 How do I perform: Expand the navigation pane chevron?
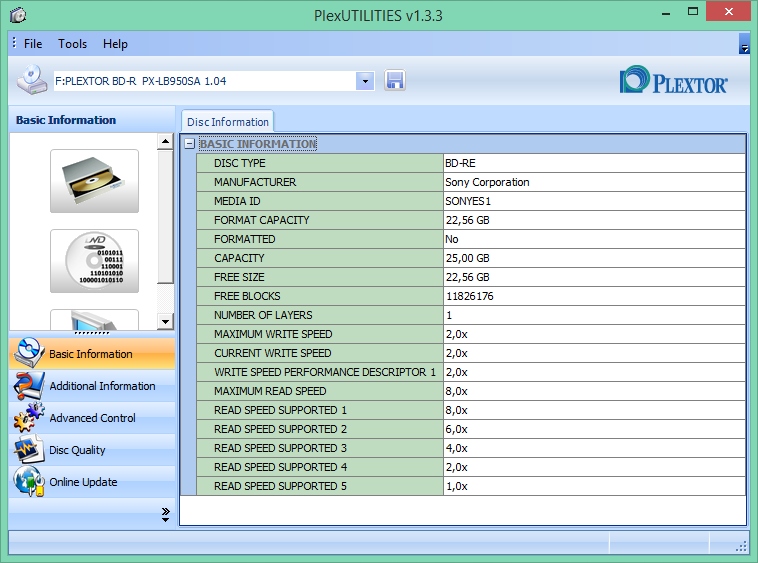[x=165, y=514]
